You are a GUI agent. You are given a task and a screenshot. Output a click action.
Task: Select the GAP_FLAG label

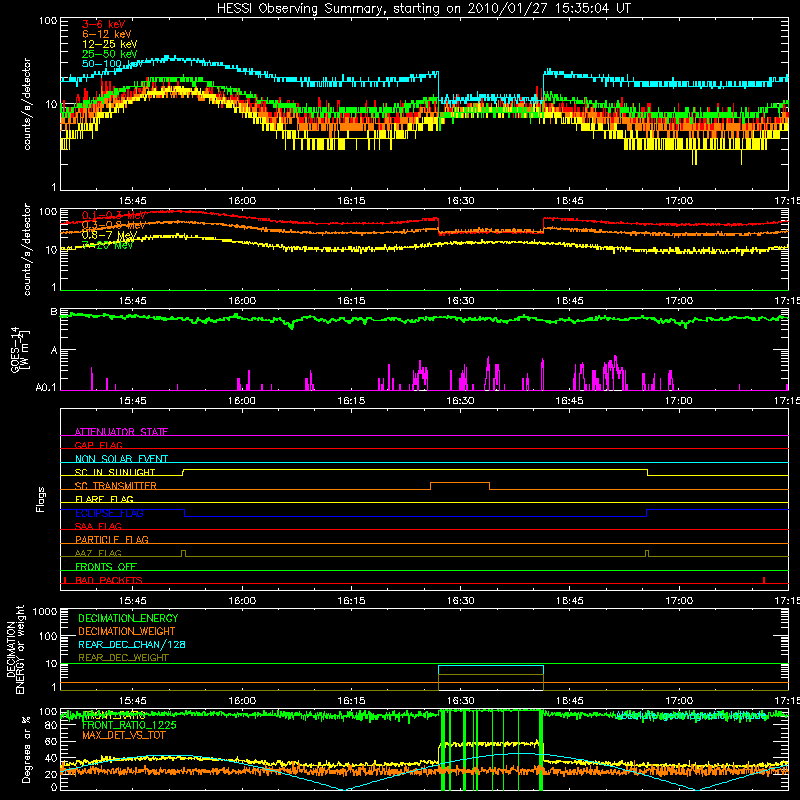click(x=98, y=445)
